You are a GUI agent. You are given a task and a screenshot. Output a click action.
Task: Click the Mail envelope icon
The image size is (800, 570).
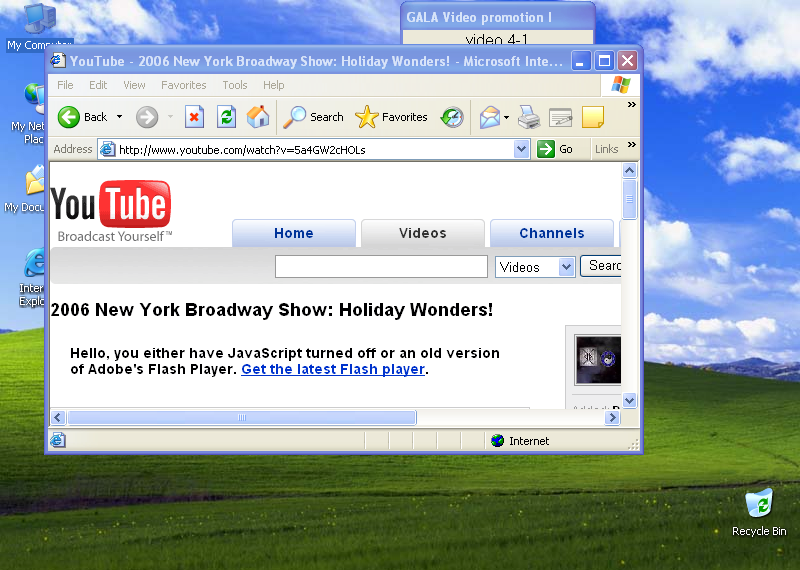pyautogui.click(x=489, y=117)
